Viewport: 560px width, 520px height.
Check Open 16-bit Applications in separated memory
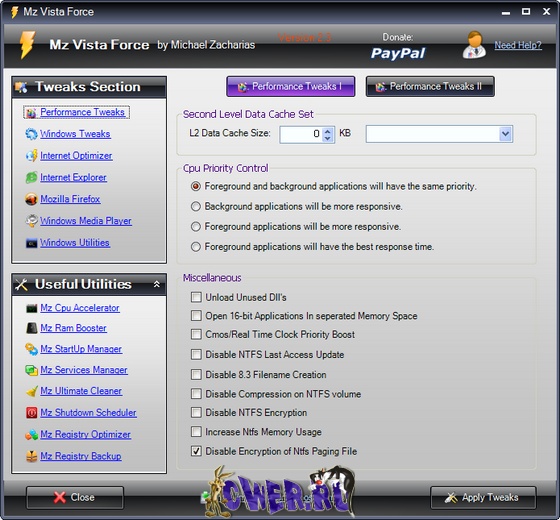196,316
